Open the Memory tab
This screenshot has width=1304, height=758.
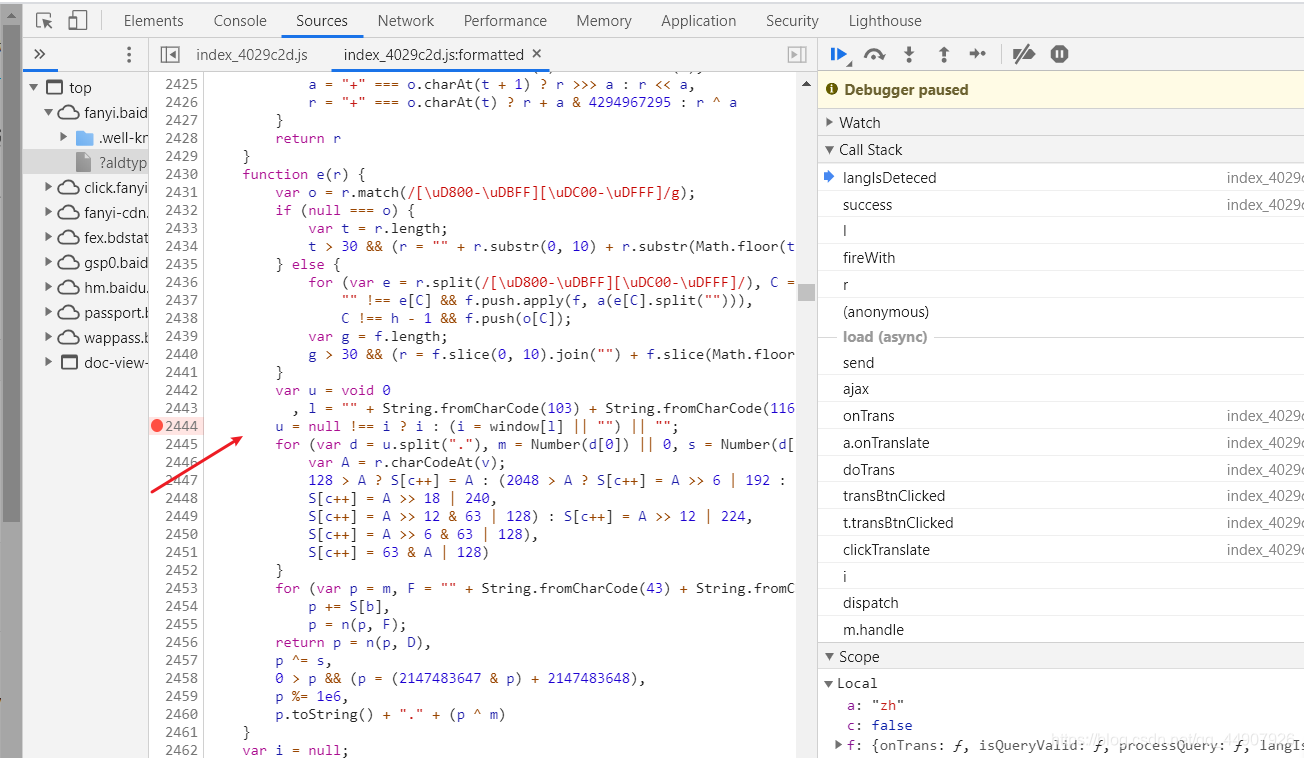click(x=604, y=20)
